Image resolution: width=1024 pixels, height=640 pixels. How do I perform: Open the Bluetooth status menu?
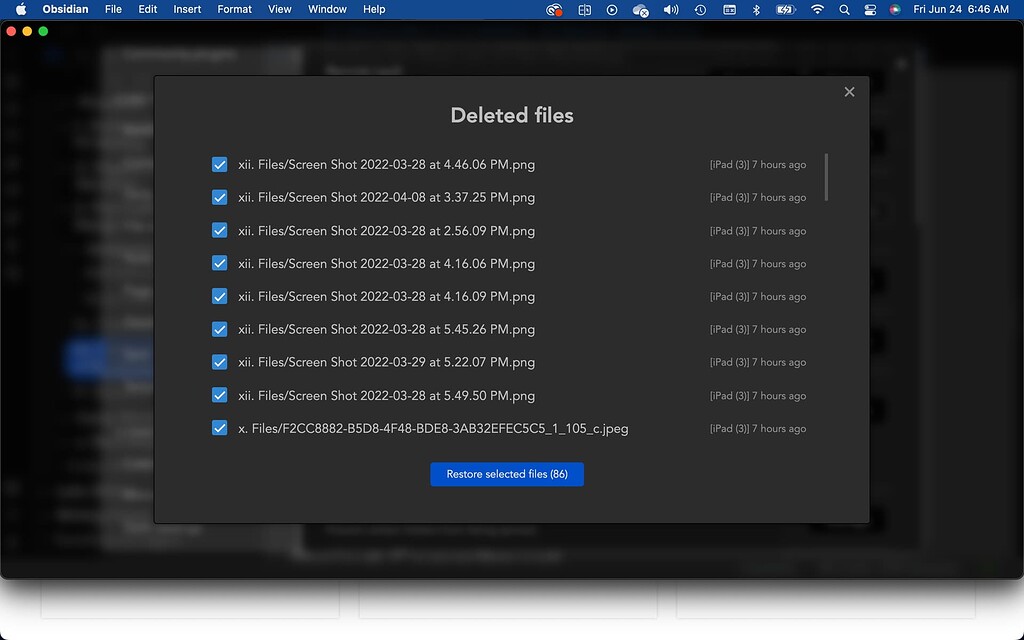coord(755,9)
